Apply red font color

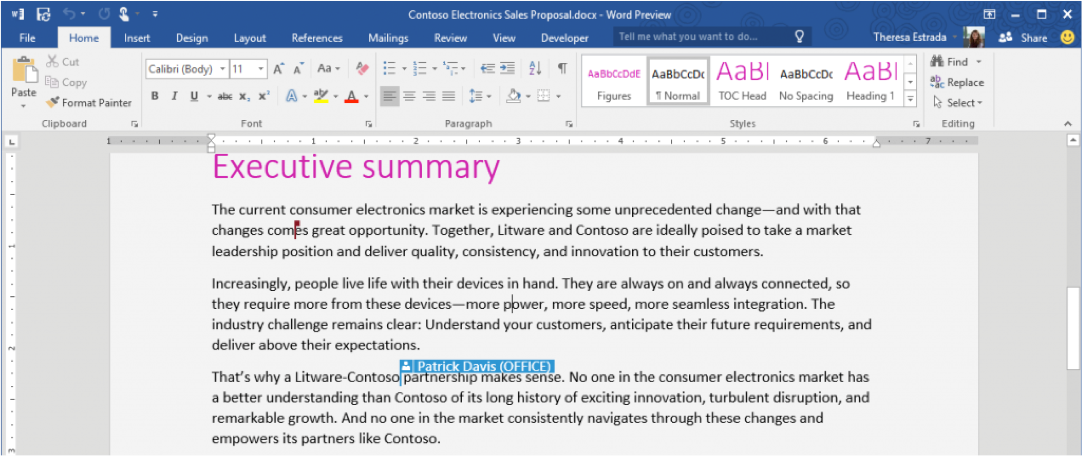pos(351,97)
